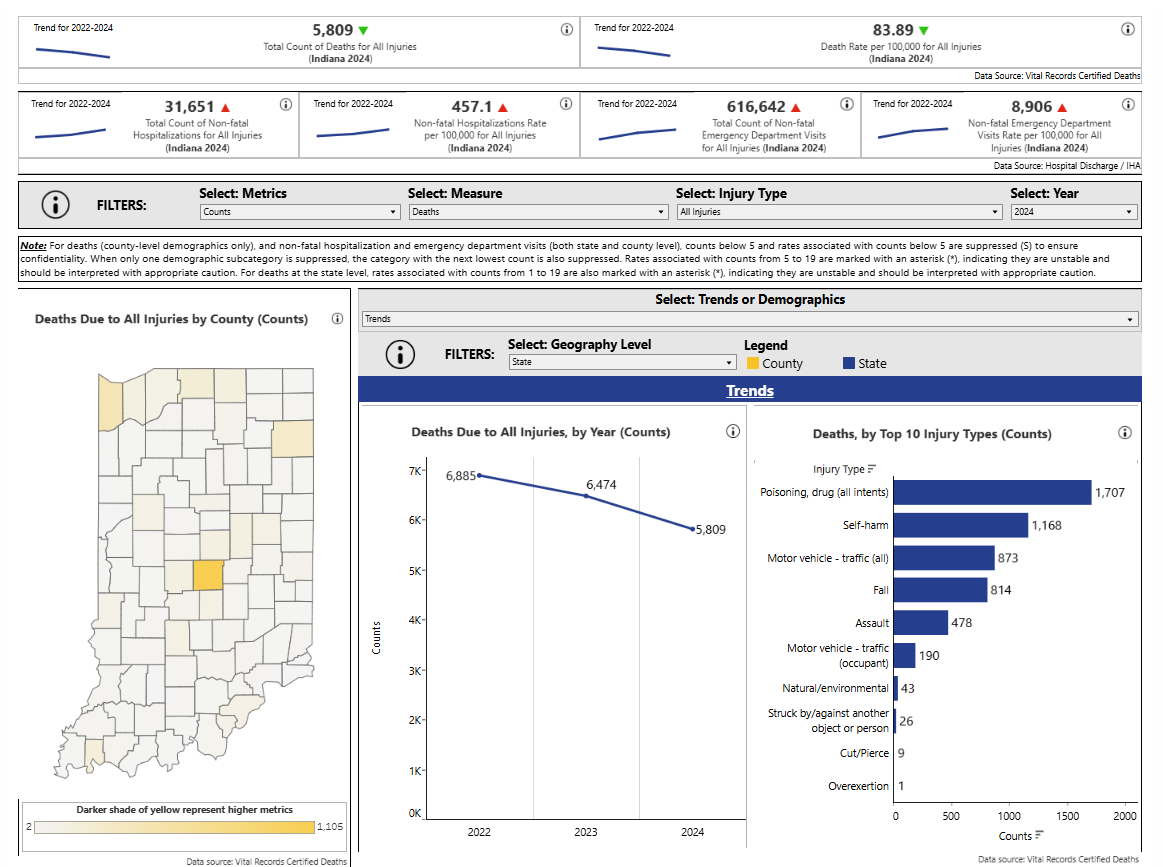1163x867 pixels.
Task: Open info icon for Death Rate per 100,000 card
Action: (1127, 30)
